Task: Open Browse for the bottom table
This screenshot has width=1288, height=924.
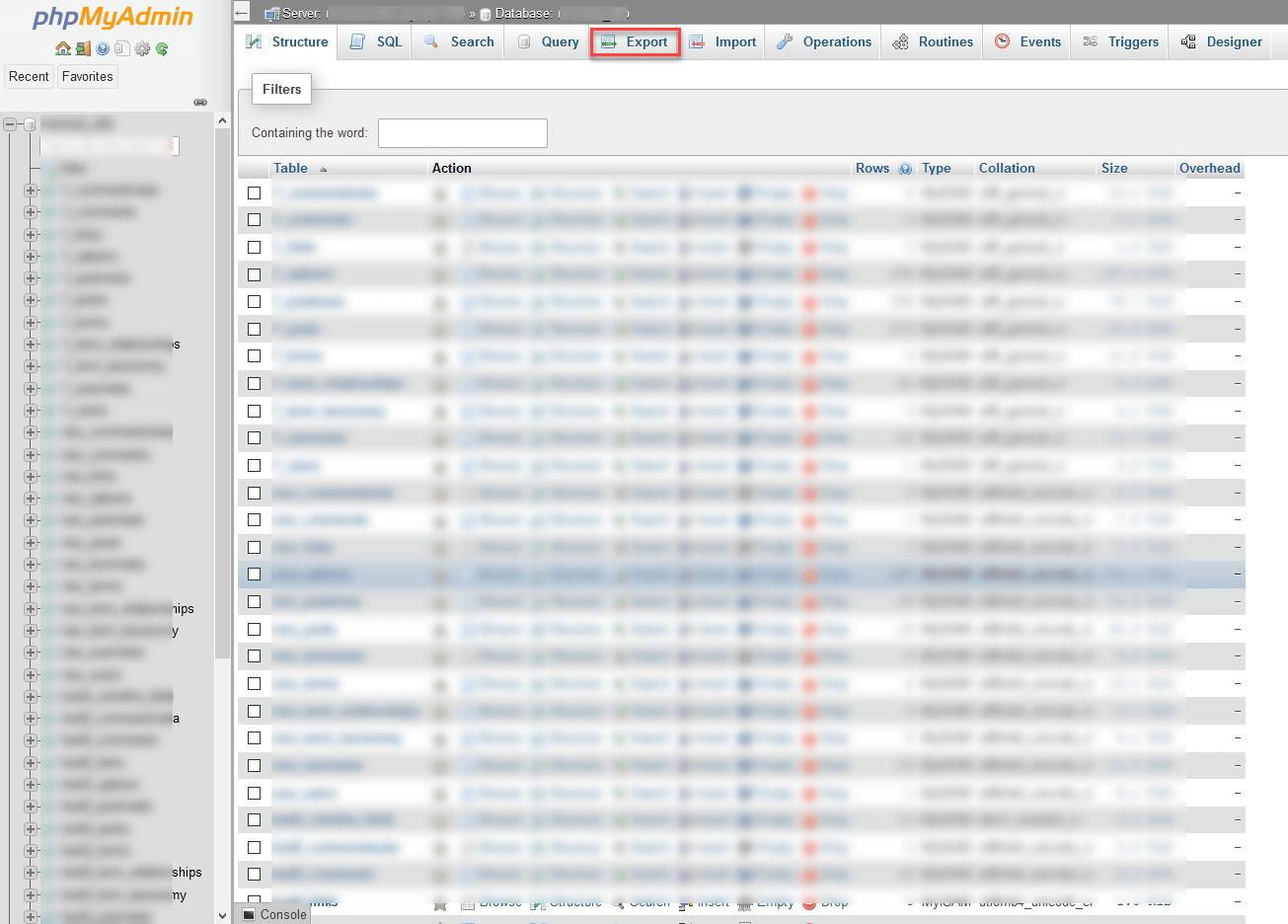Action: (492, 900)
